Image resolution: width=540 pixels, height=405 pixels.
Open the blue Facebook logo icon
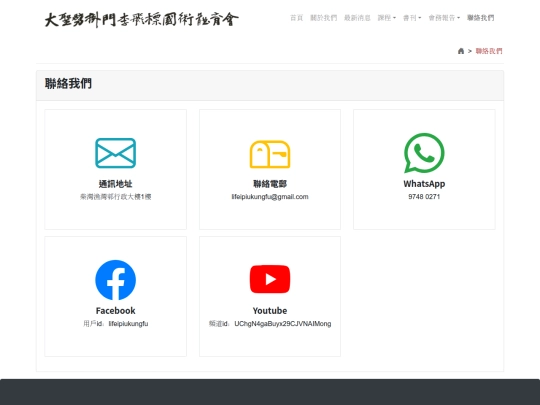click(x=115, y=280)
